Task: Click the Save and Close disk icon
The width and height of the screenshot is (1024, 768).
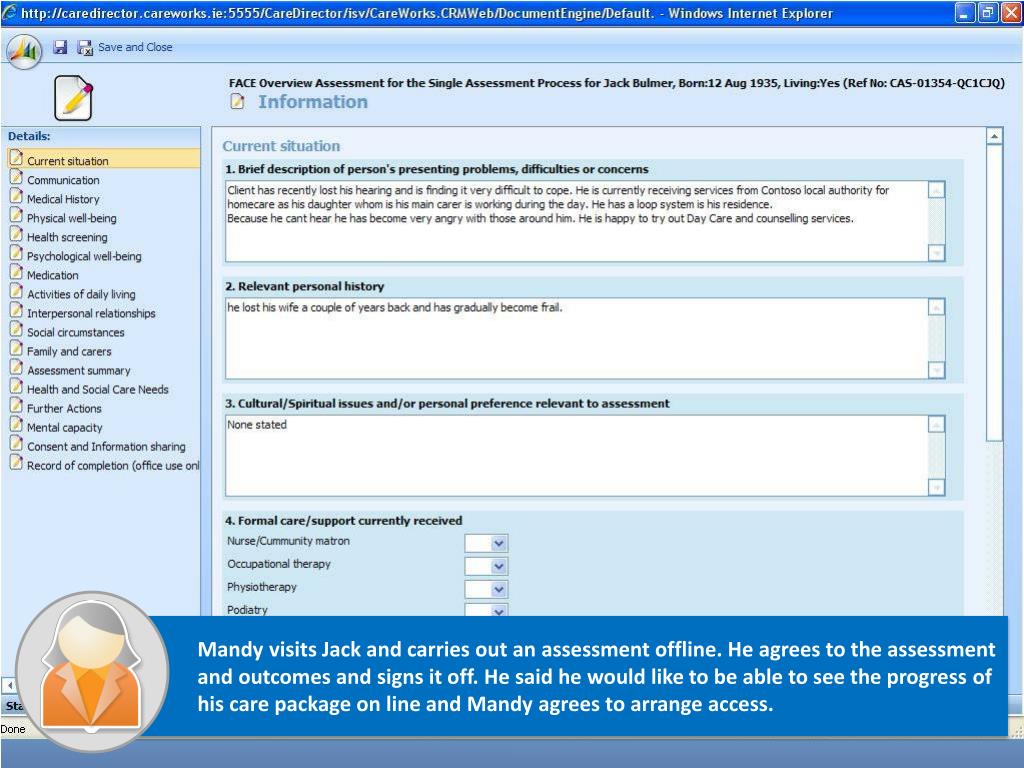Action: (85, 48)
